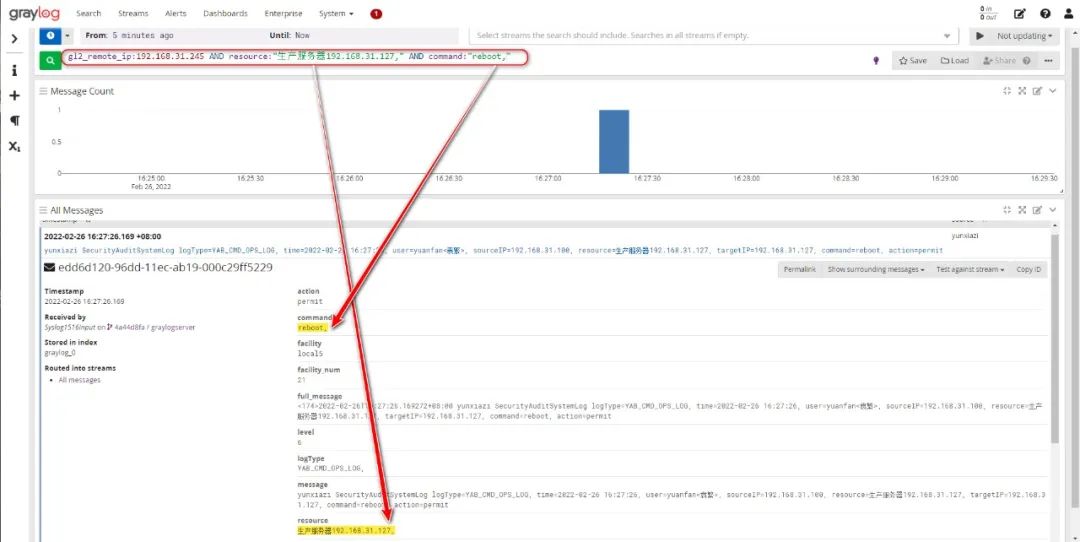Click the envelope icon beside the message ID
Viewport: 1080px width, 542px height.
50,267
